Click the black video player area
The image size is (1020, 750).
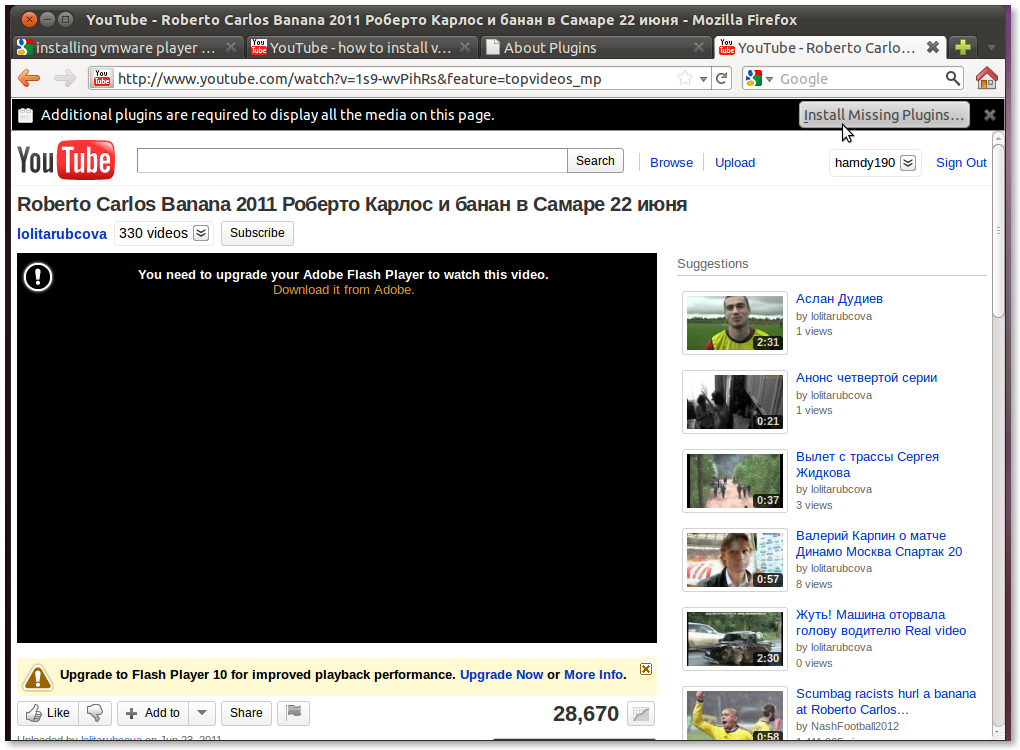[x=337, y=448]
